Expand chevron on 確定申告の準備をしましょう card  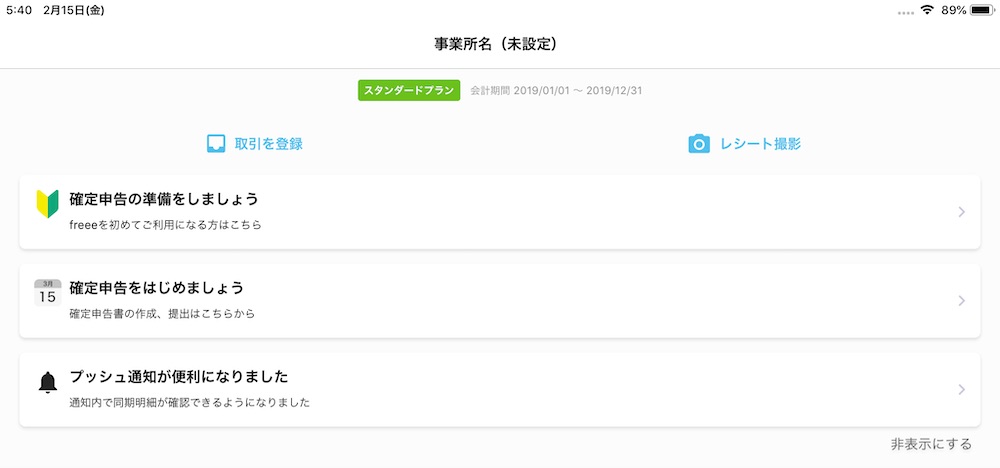961,212
